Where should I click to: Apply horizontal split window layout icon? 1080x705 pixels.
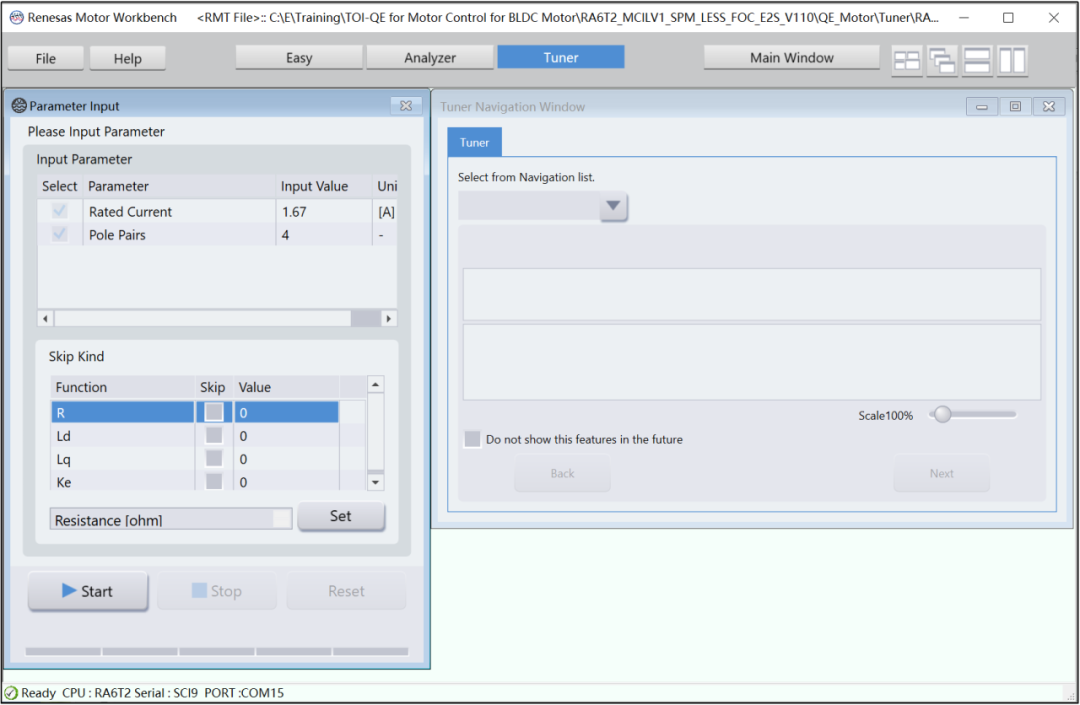tap(977, 61)
